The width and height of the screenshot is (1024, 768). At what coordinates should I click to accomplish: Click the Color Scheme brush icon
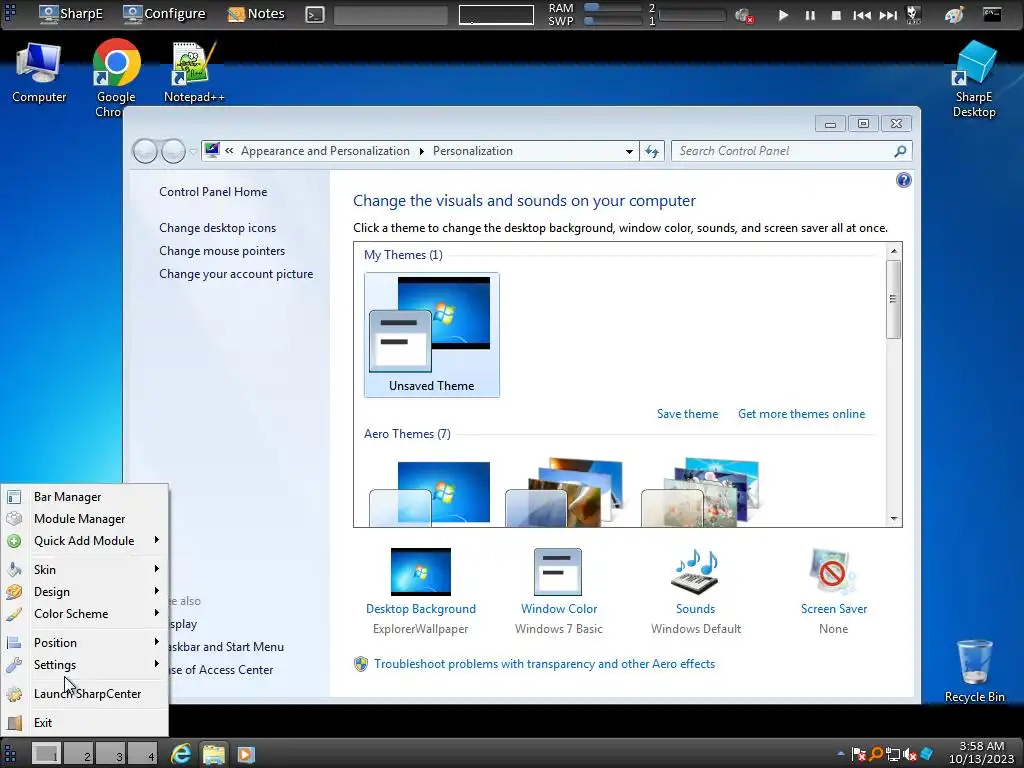click(14, 615)
